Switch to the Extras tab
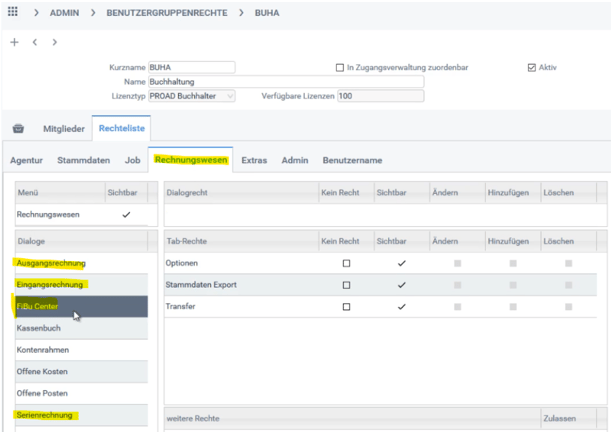Image resolution: width=611 pixels, height=432 pixels. pos(254,160)
